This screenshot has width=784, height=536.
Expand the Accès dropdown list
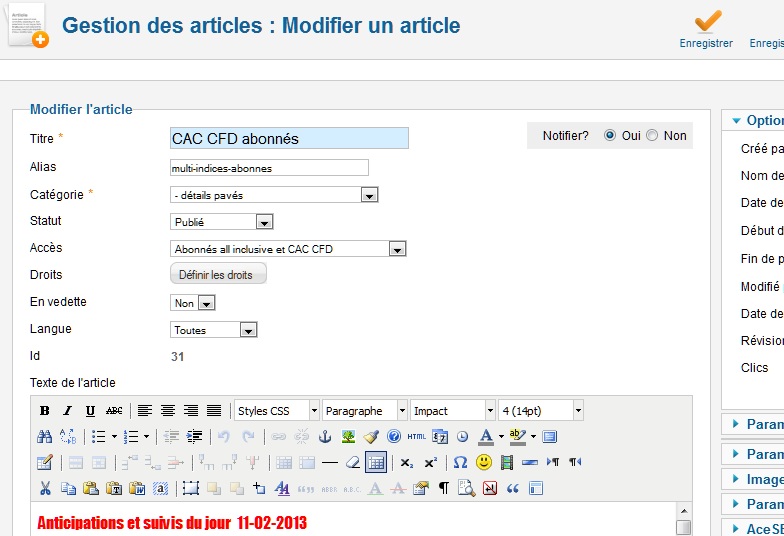pyautogui.click(x=288, y=249)
